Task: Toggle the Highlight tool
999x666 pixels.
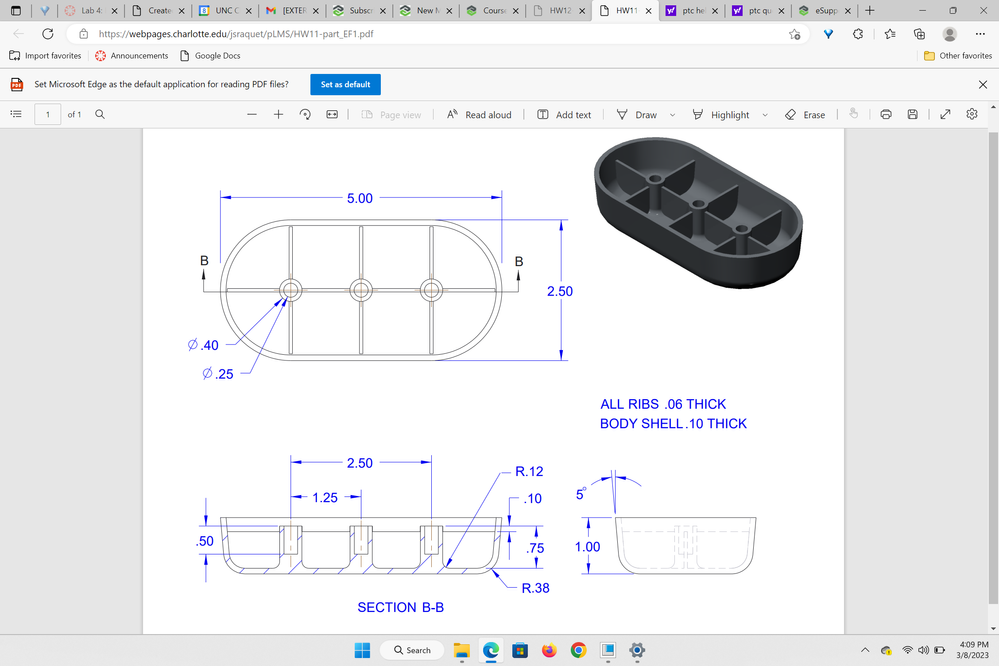Action: click(x=721, y=115)
